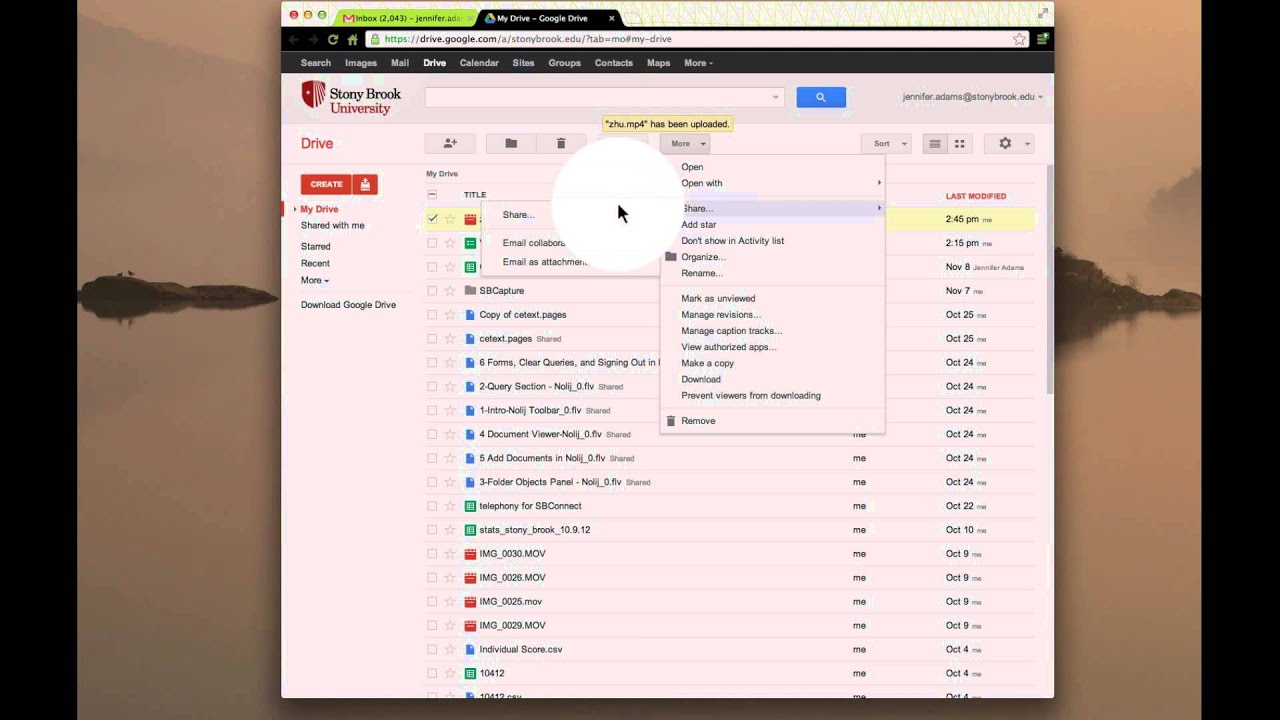This screenshot has height=720, width=1280.
Task: Click the folder icon beside Organize
Action: [671, 257]
